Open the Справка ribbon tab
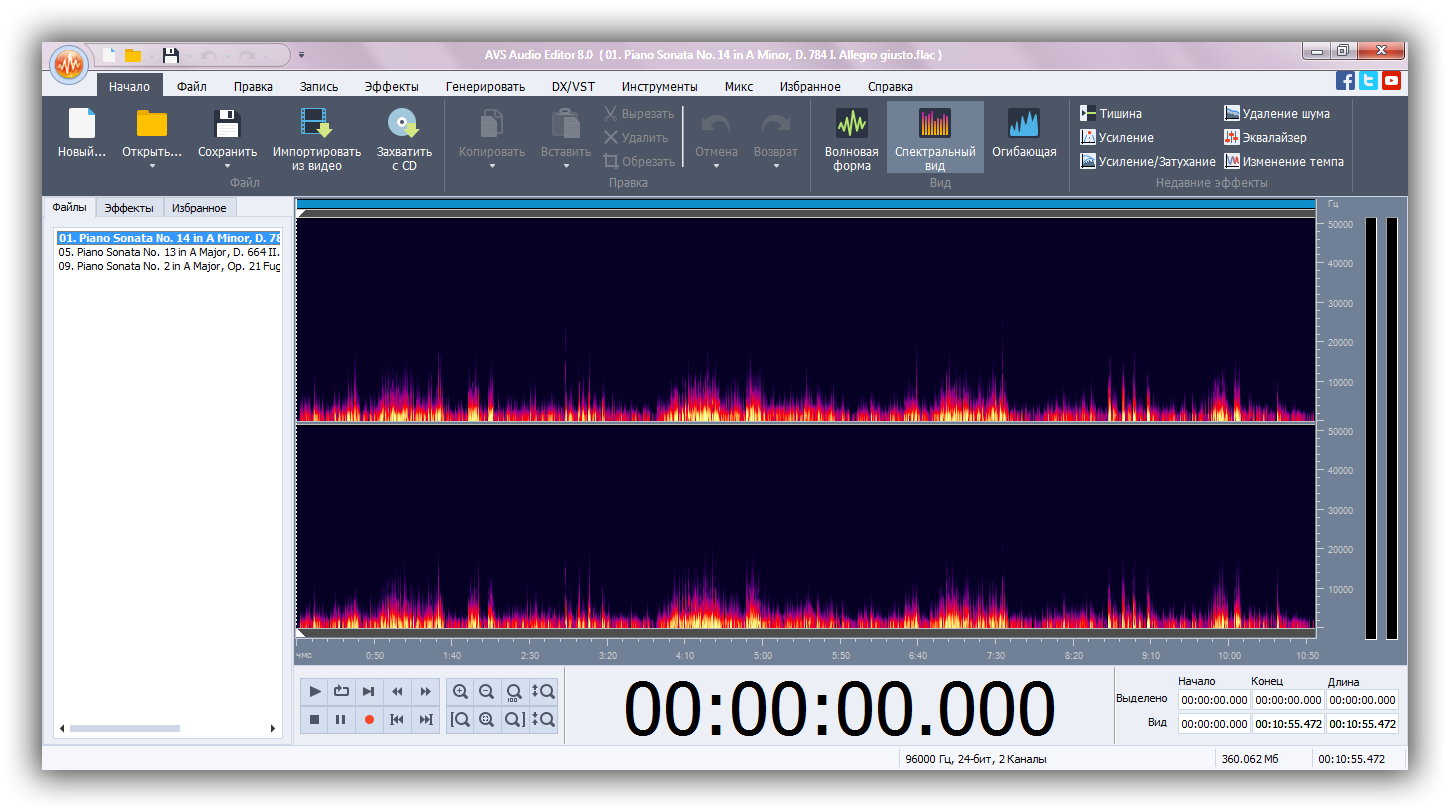The height and width of the screenshot is (812, 1450). [x=890, y=87]
